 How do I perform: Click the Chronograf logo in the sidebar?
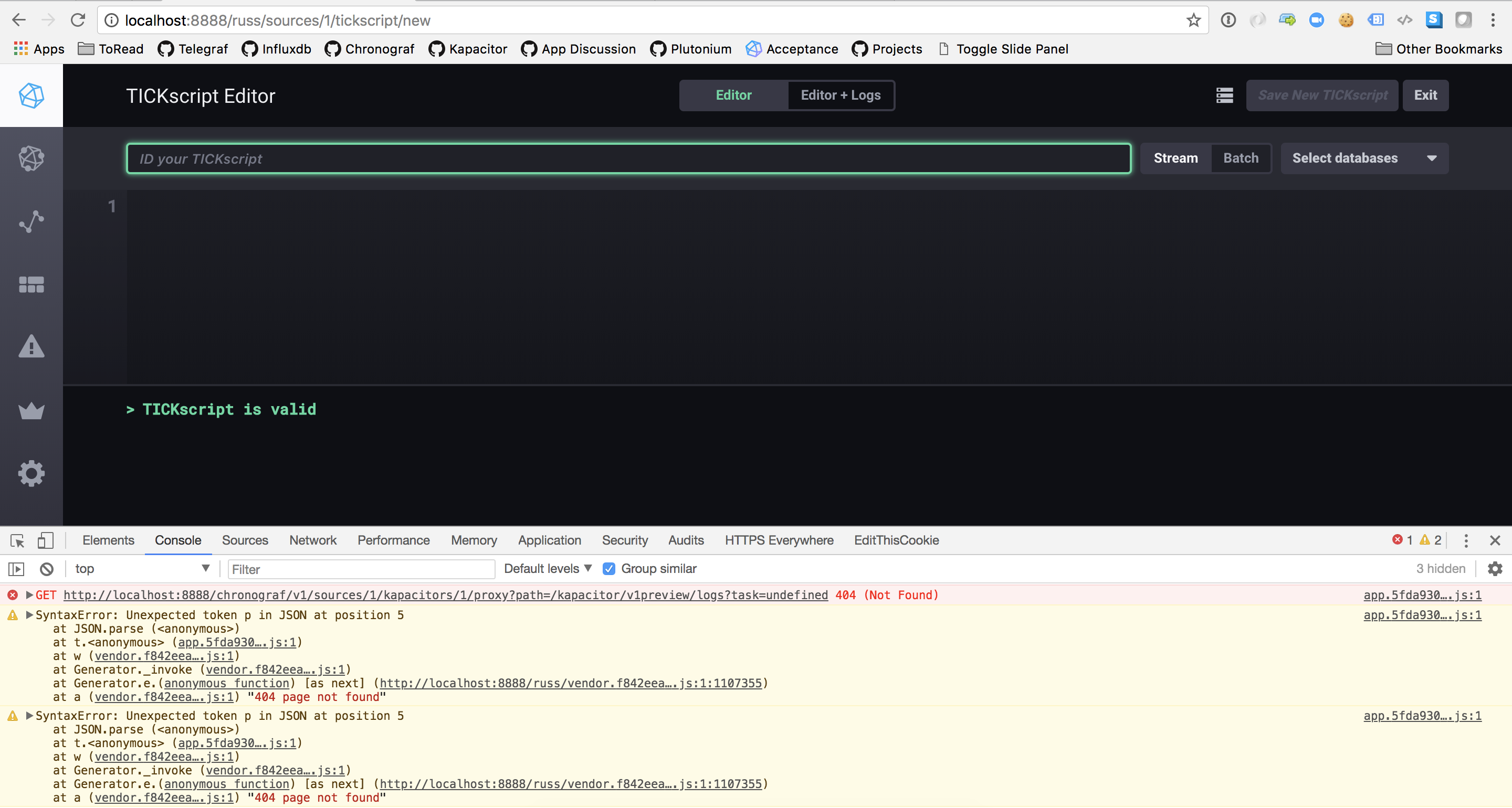31,95
